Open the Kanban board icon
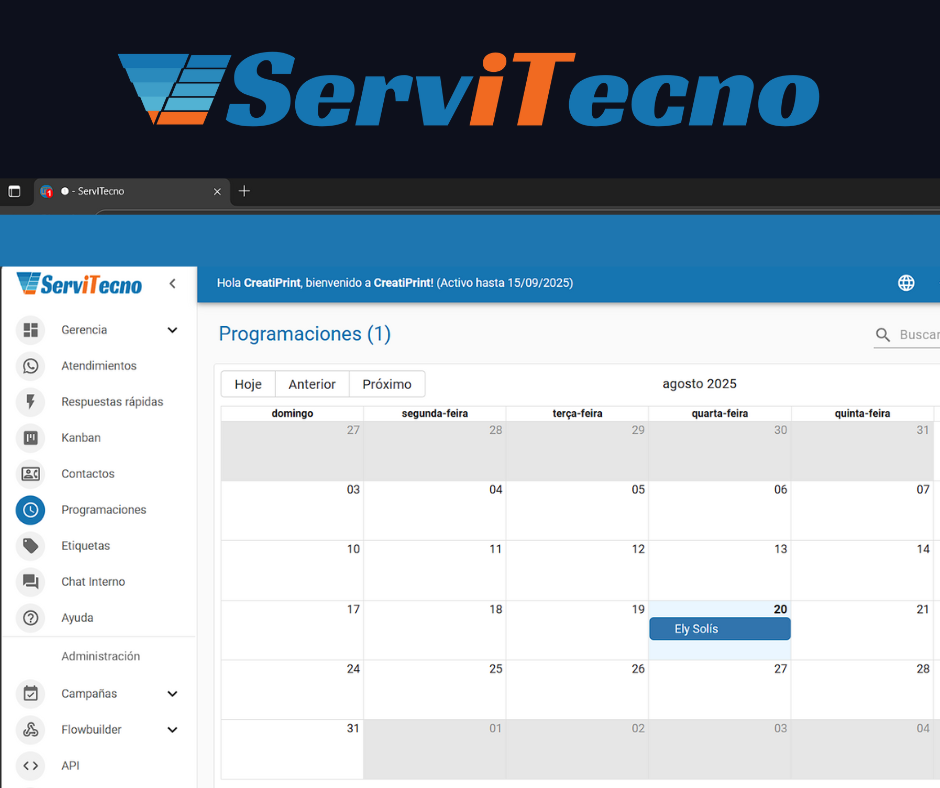Image resolution: width=940 pixels, height=788 pixels. pyautogui.click(x=31, y=438)
